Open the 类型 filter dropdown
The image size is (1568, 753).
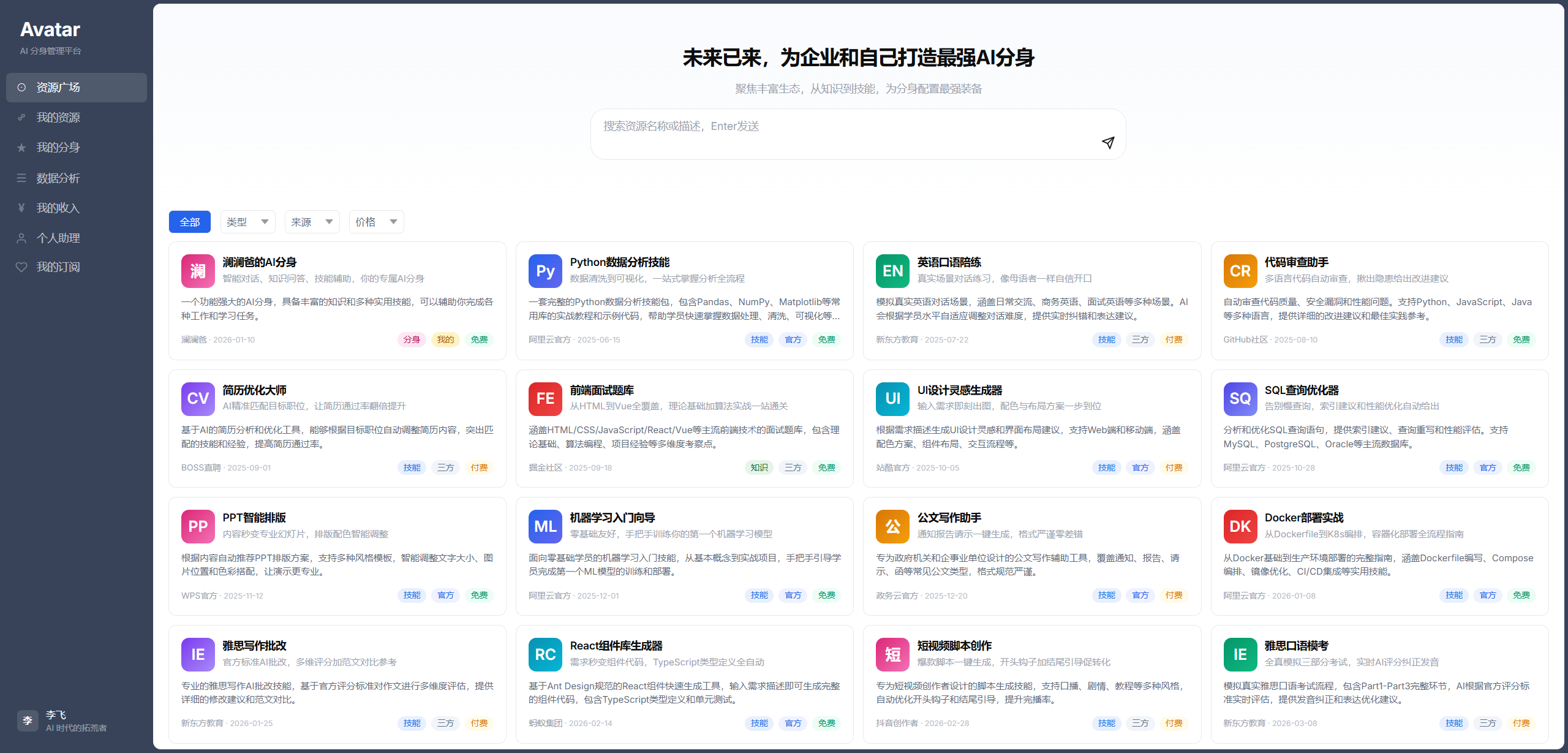247,222
